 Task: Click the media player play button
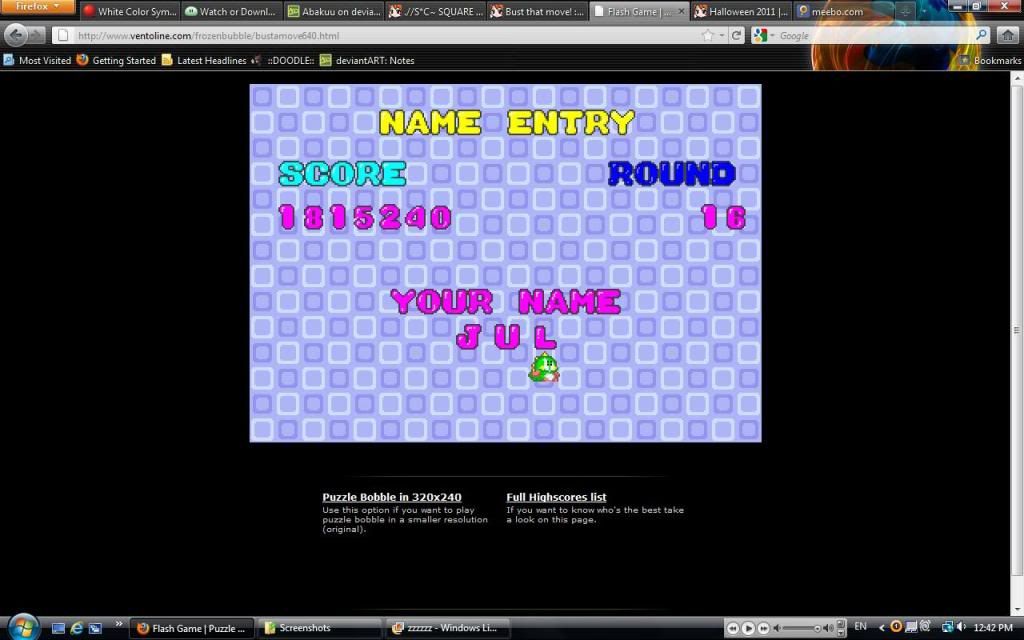pos(748,628)
